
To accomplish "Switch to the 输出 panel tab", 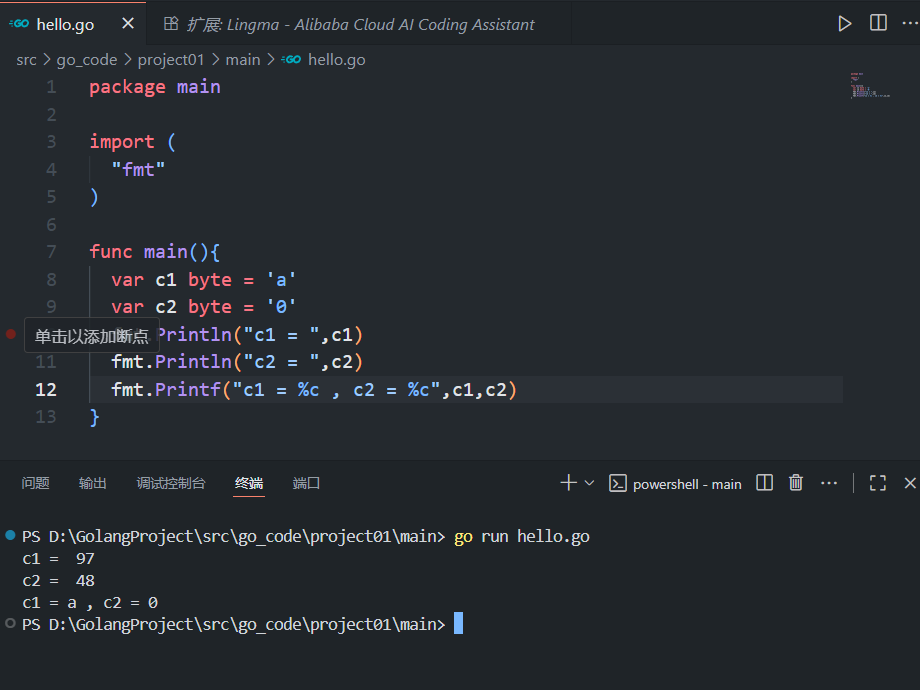I will point(93,483).
